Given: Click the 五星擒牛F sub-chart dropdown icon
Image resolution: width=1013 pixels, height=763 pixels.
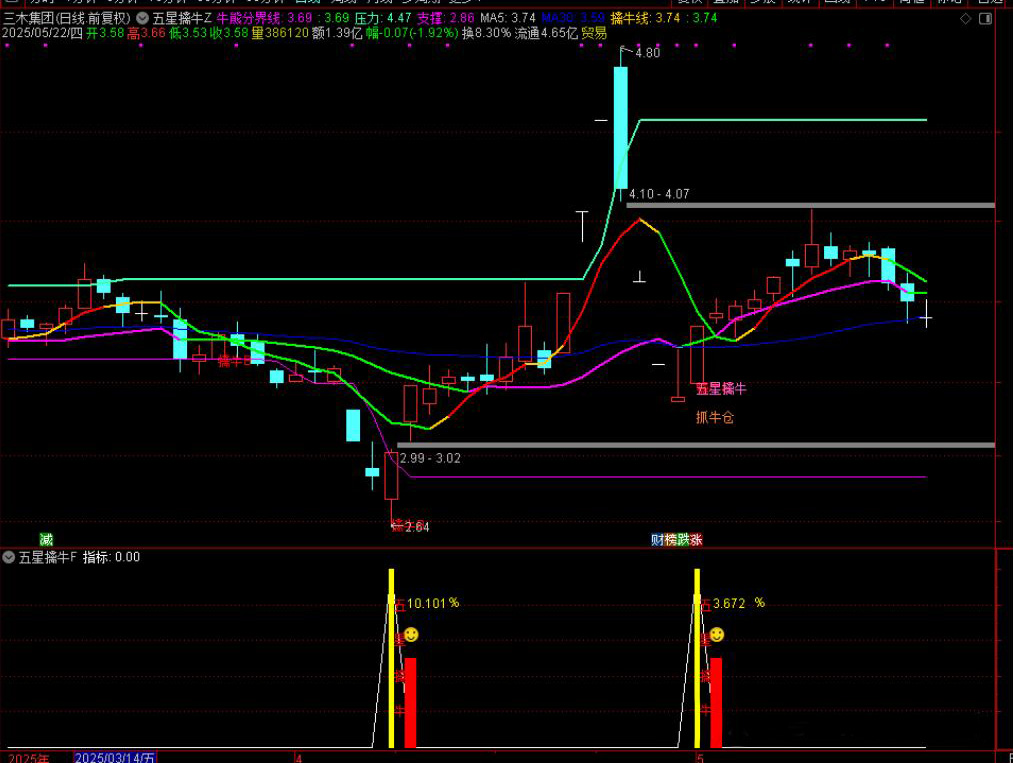Looking at the screenshot, I should click(9, 557).
